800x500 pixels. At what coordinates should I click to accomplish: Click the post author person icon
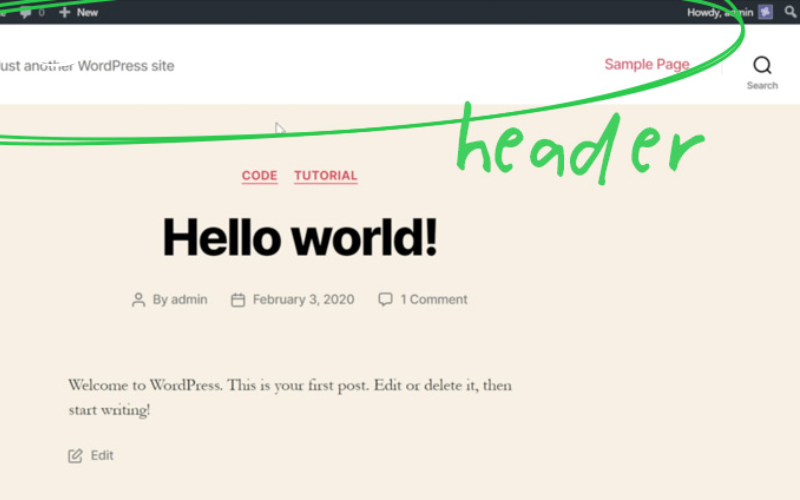138,299
